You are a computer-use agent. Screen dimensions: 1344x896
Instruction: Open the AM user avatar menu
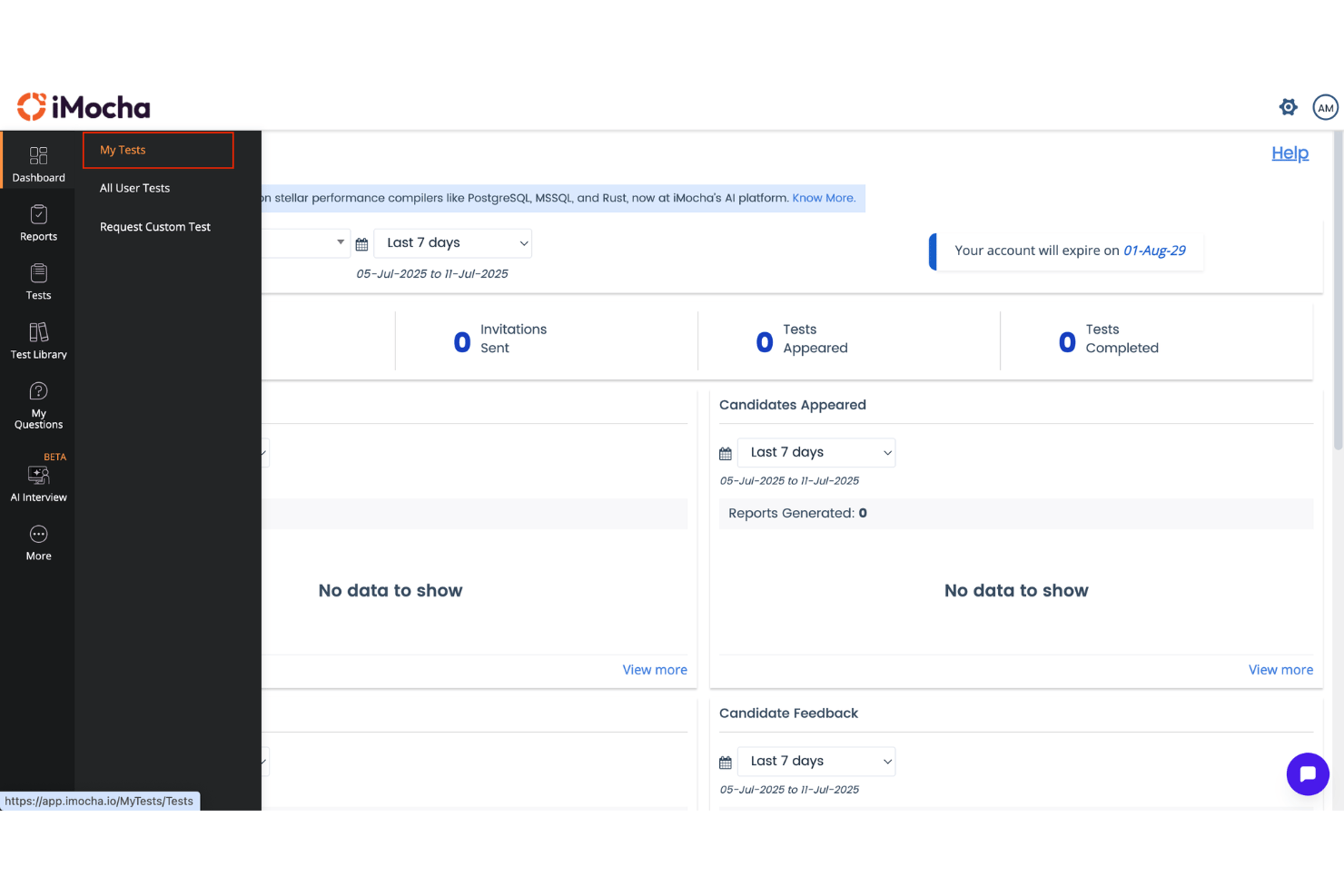[x=1325, y=107]
